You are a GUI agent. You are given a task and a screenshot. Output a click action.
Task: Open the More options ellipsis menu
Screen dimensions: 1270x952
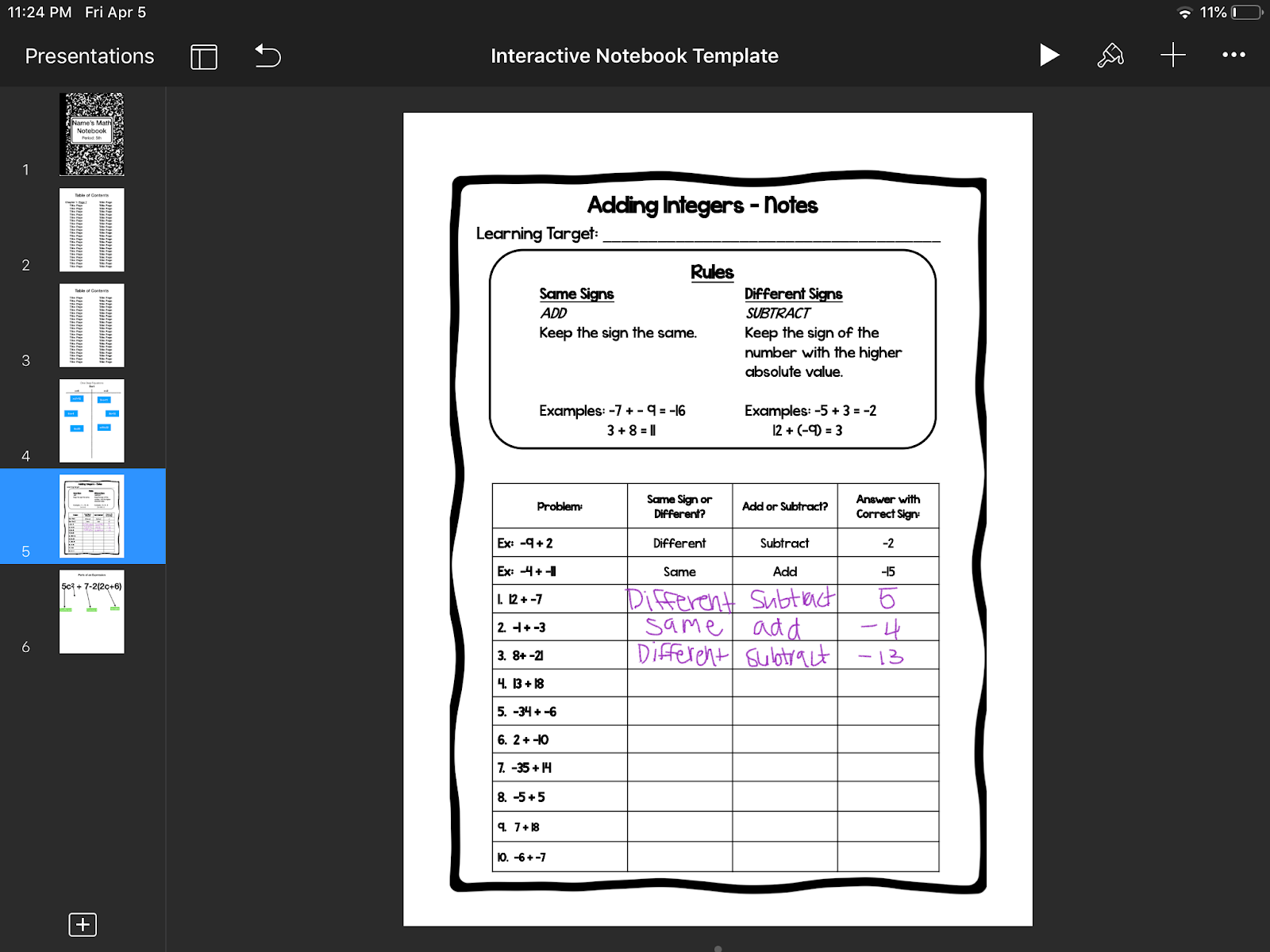point(1233,56)
